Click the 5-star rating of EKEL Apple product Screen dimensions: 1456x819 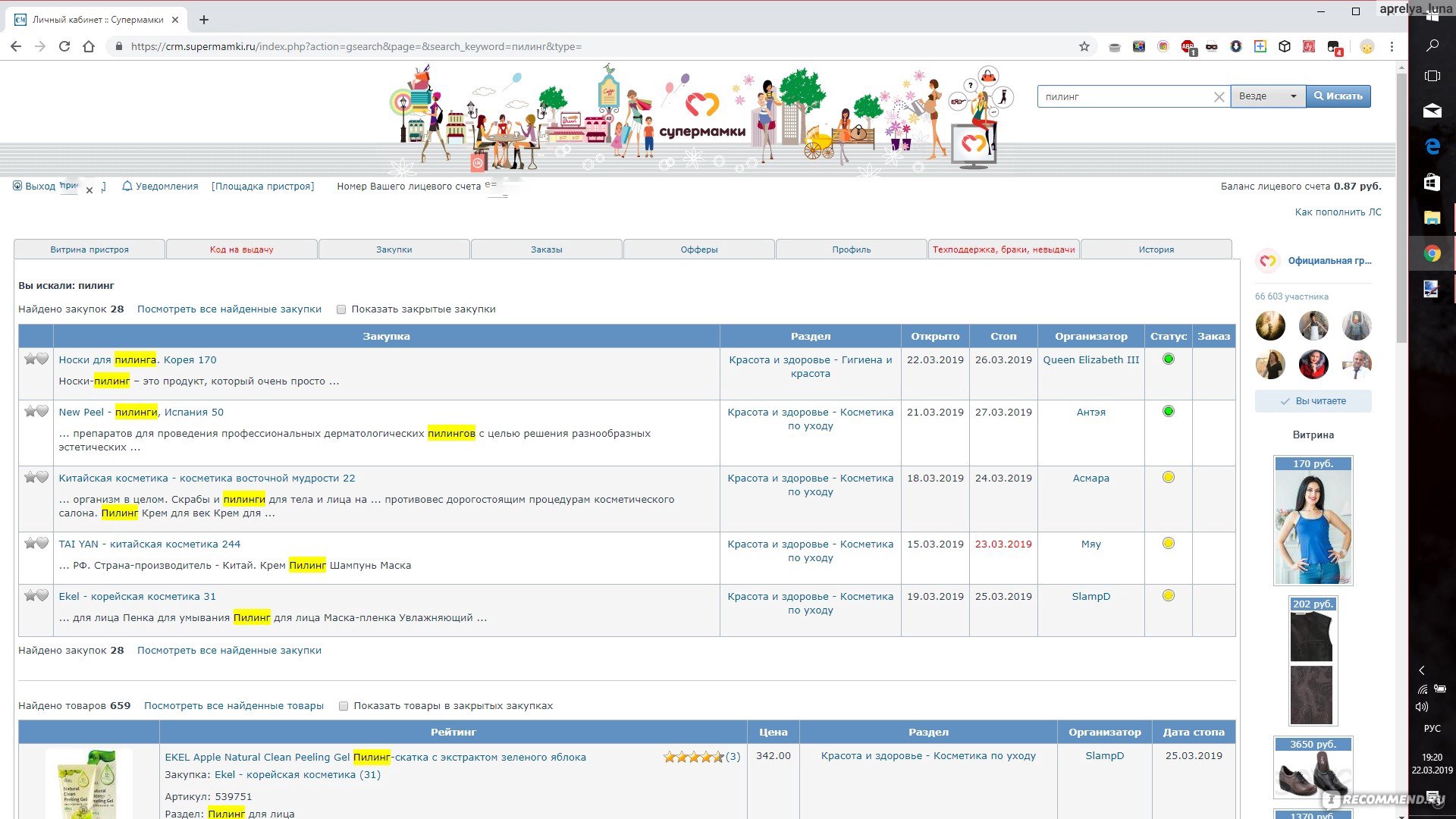pos(693,757)
